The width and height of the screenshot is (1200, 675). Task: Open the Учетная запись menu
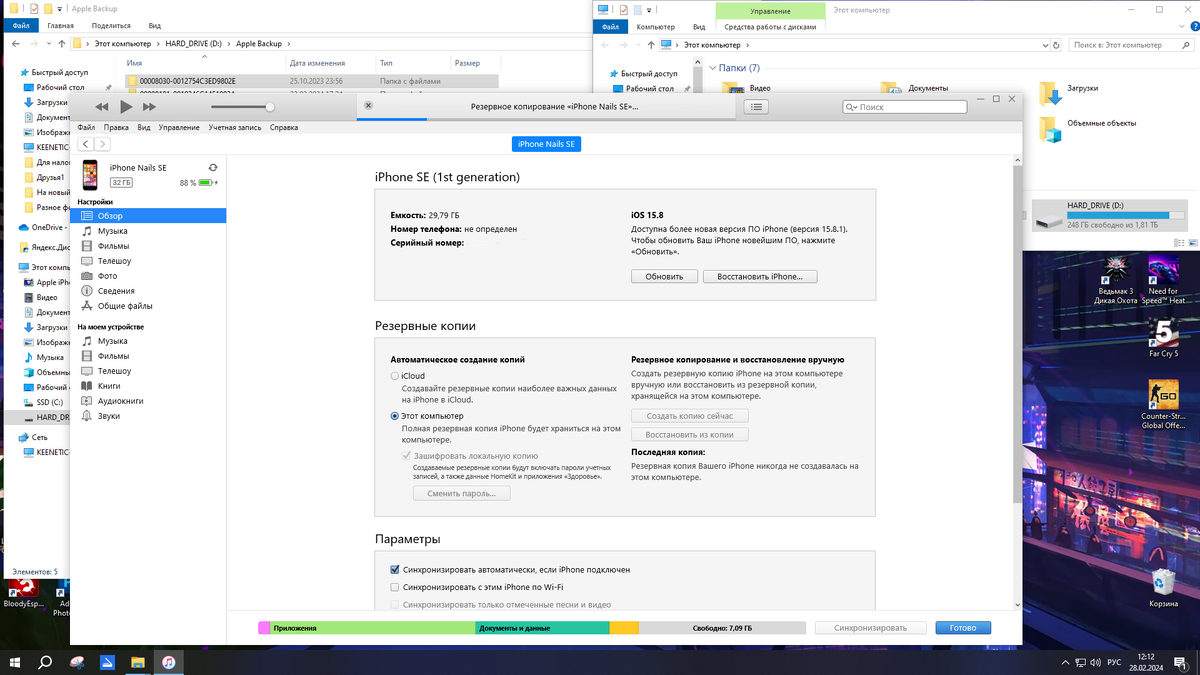(235, 127)
